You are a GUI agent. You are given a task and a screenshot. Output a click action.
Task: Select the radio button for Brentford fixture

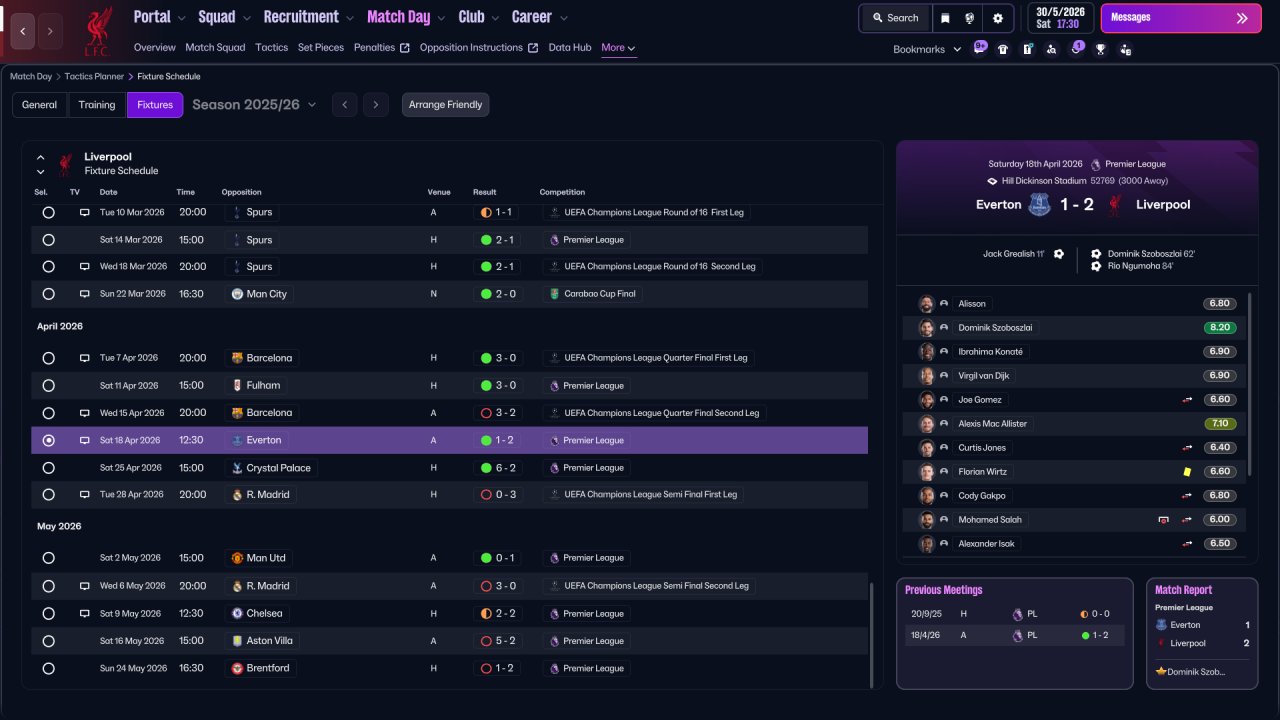pos(48,668)
